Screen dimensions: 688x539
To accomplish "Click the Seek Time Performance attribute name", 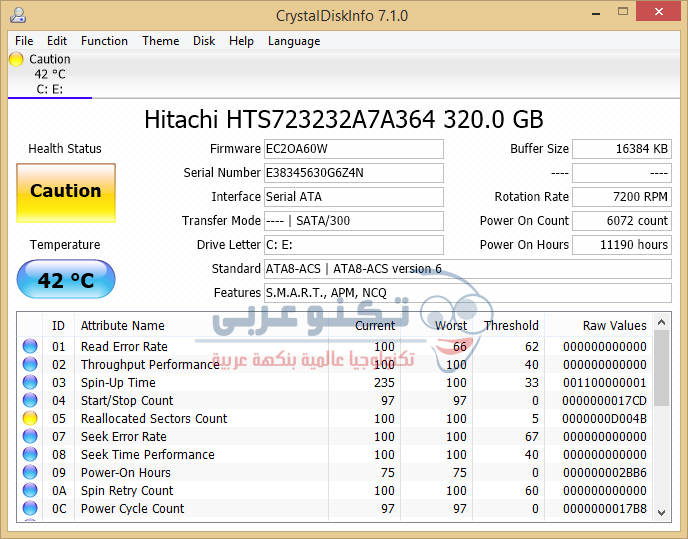I will click(148, 455).
